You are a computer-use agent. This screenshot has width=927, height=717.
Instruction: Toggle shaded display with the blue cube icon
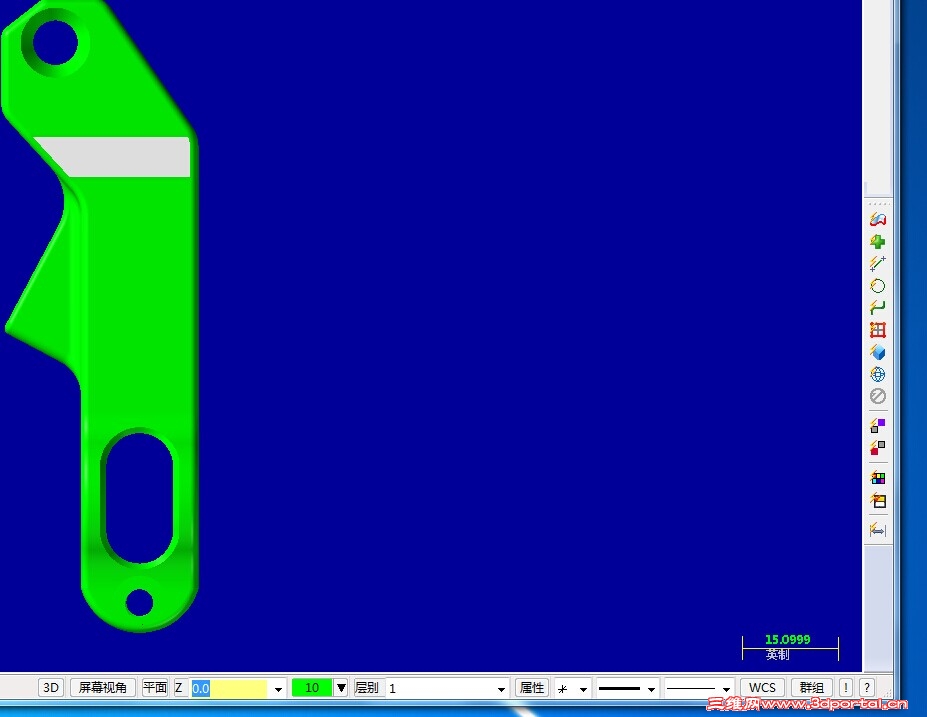(x=877, y=352)
